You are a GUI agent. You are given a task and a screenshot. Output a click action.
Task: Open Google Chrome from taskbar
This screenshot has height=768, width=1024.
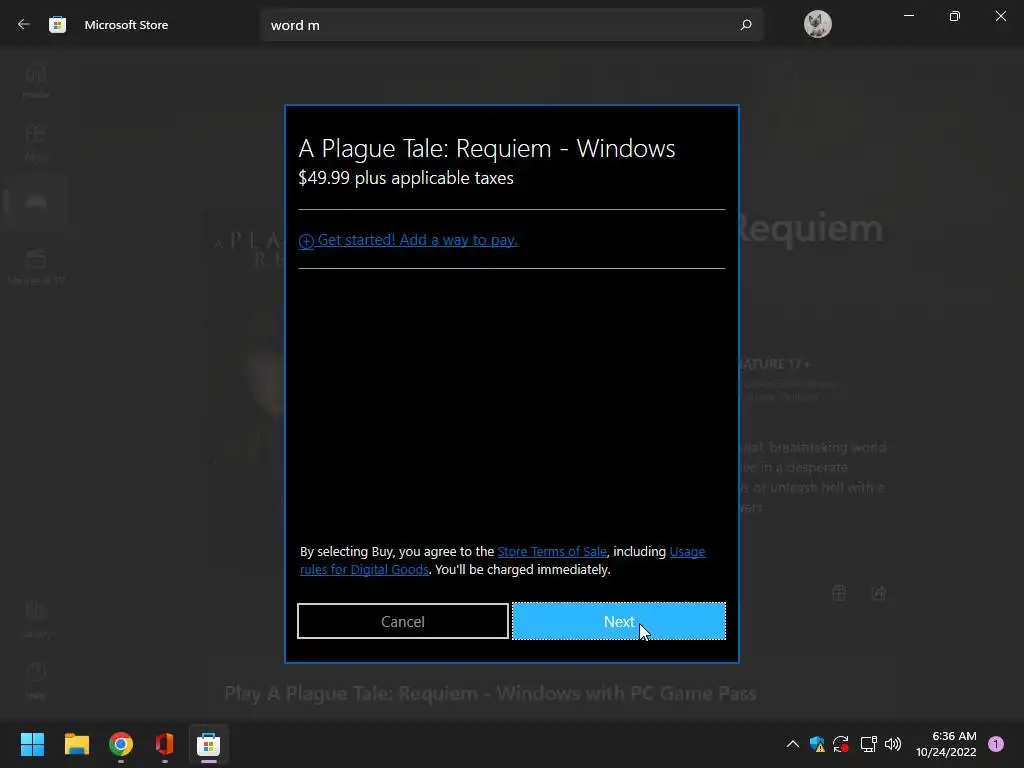[121, 744]
